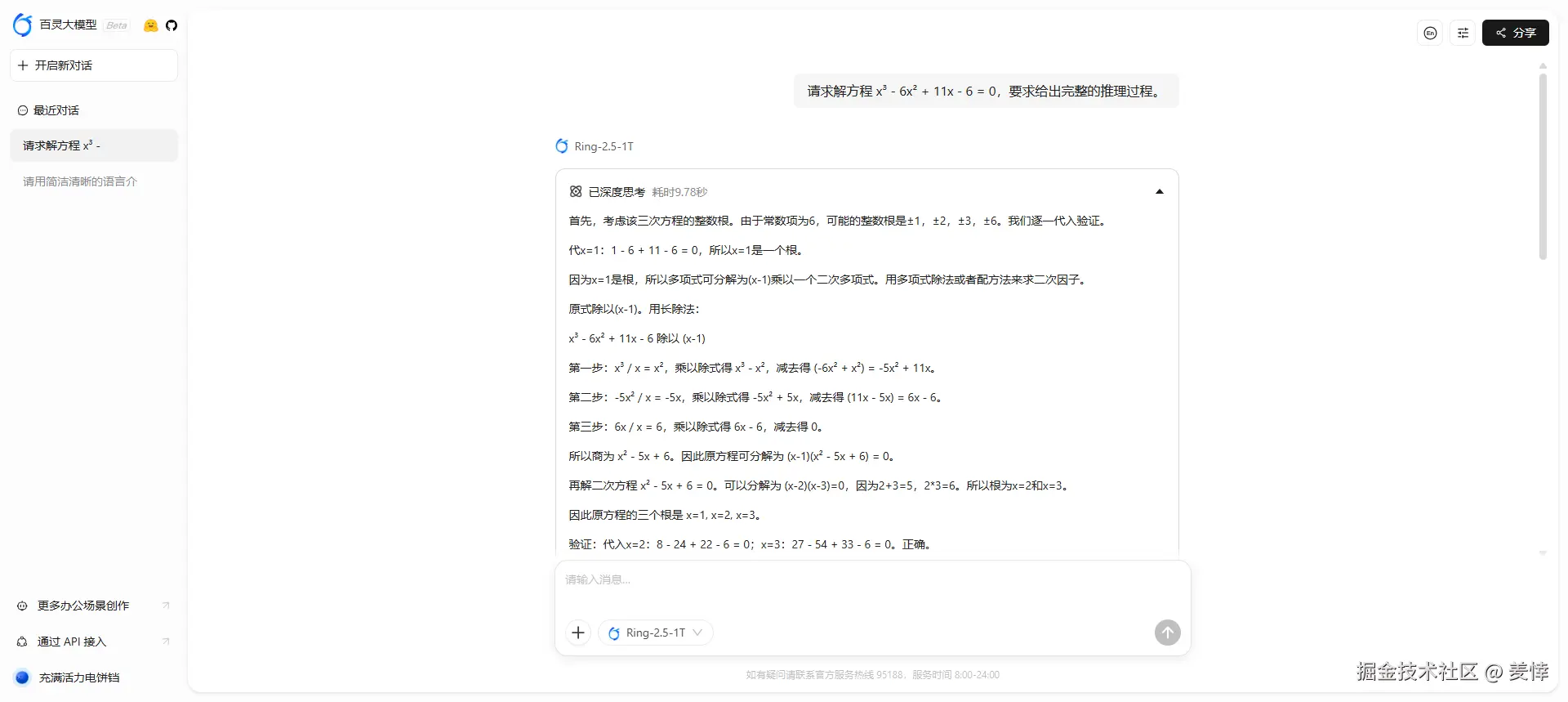Click the Bailing model logo icon
This screenshot has width=1568, height=702.
click(x=22, y=25)
